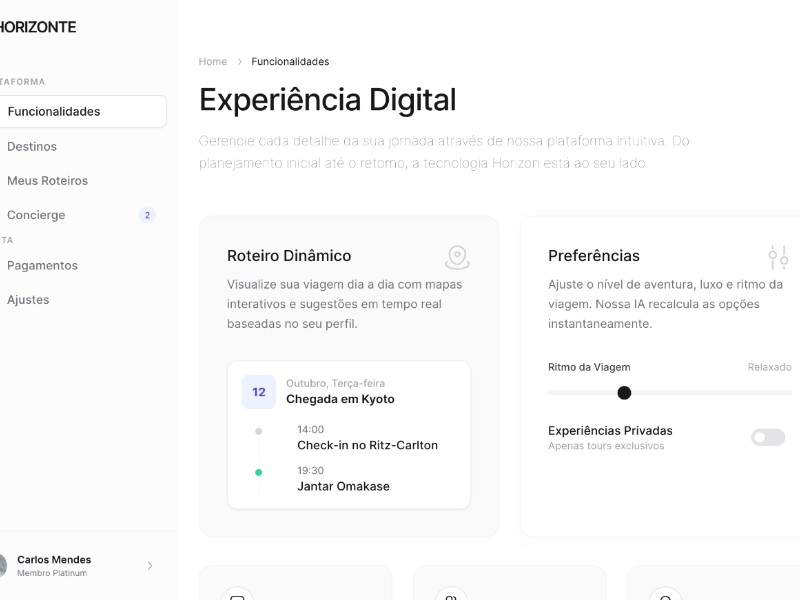Viewport: 800px width, 600px height.
Task: Select the gray timeline dot for the 14:00 check-in
Action: point(259,431)
